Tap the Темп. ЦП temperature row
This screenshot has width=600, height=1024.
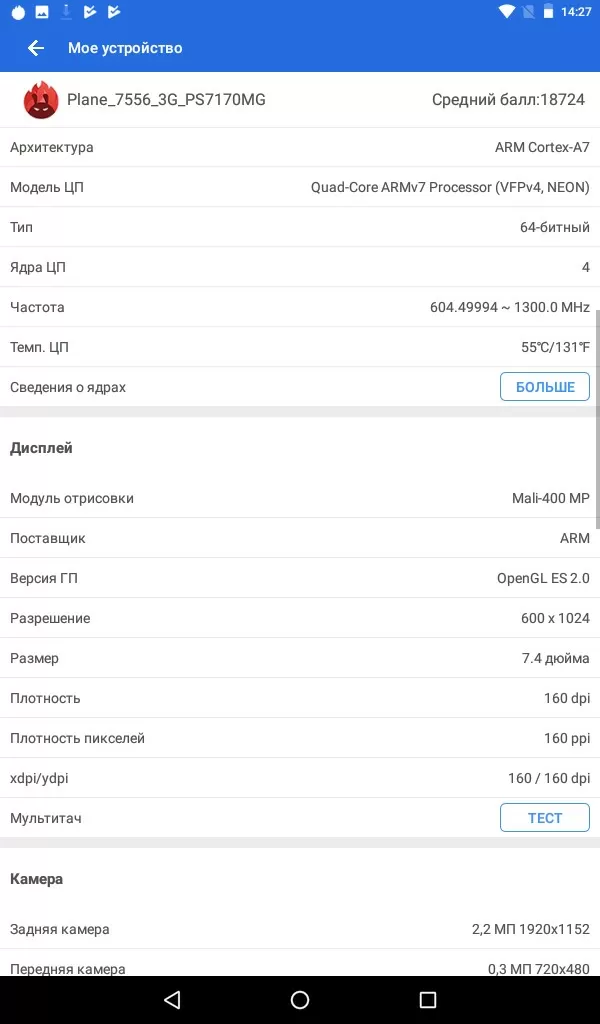[300, 347]
